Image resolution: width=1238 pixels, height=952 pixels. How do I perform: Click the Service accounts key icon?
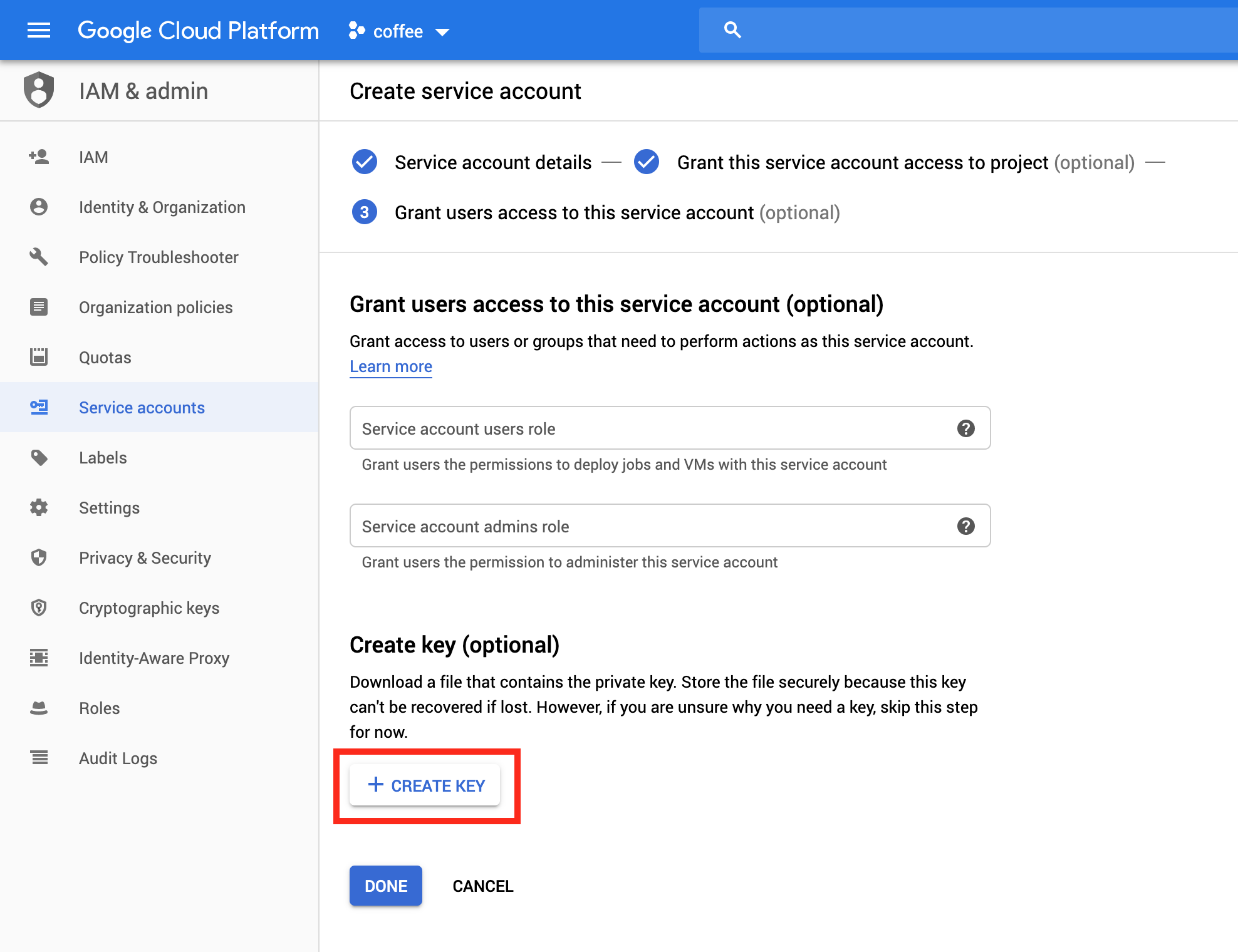[x=39, y=407]
